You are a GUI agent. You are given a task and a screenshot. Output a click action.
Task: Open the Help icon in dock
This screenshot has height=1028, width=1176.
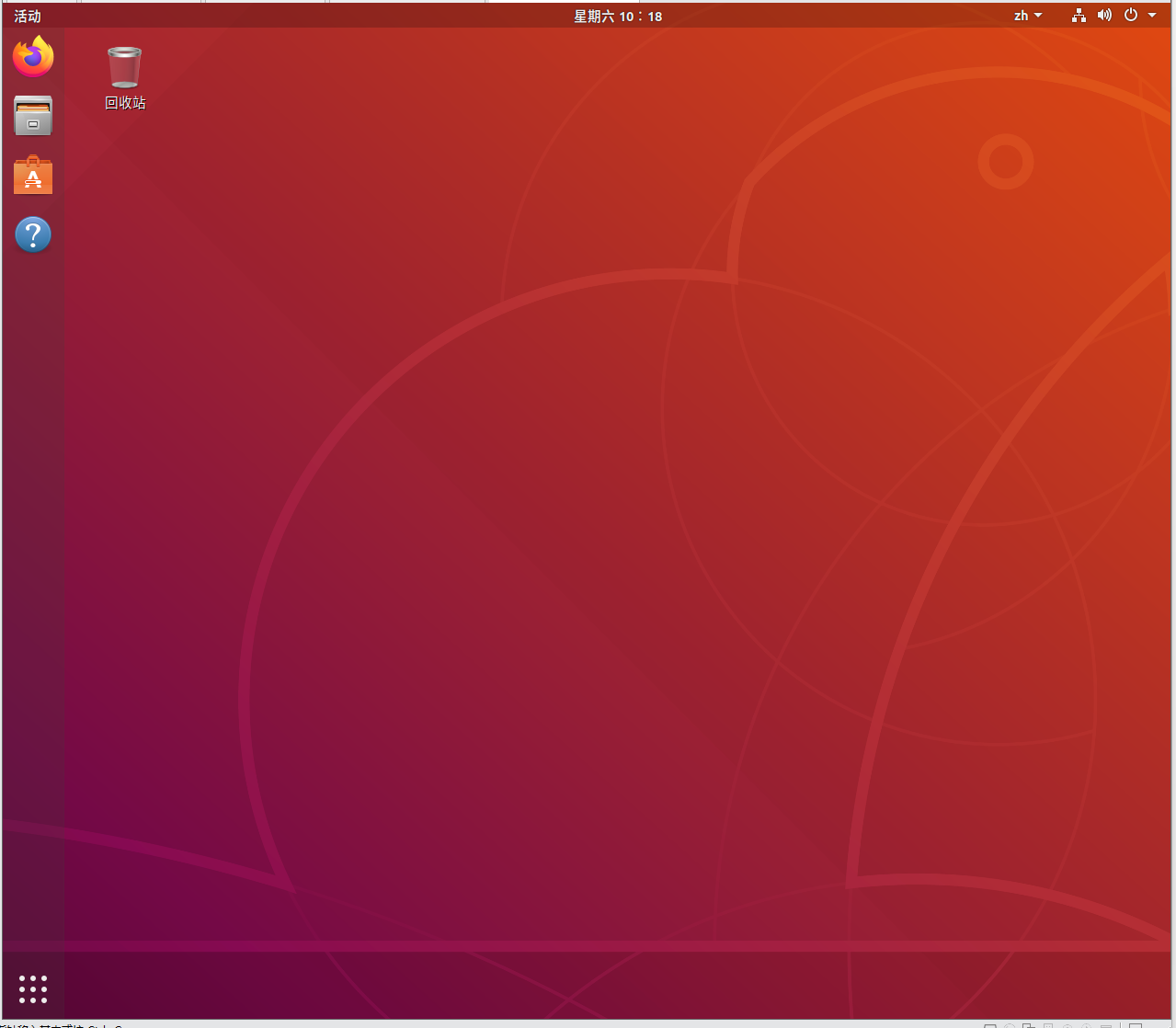pos(33,234)
